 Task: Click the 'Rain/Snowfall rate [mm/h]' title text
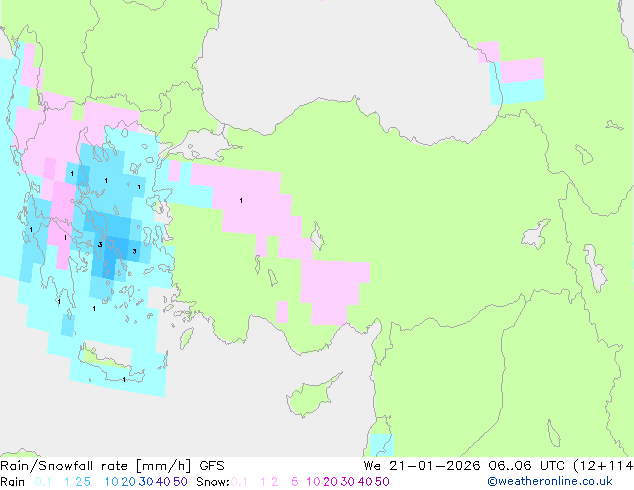click(x=95, y=466)
